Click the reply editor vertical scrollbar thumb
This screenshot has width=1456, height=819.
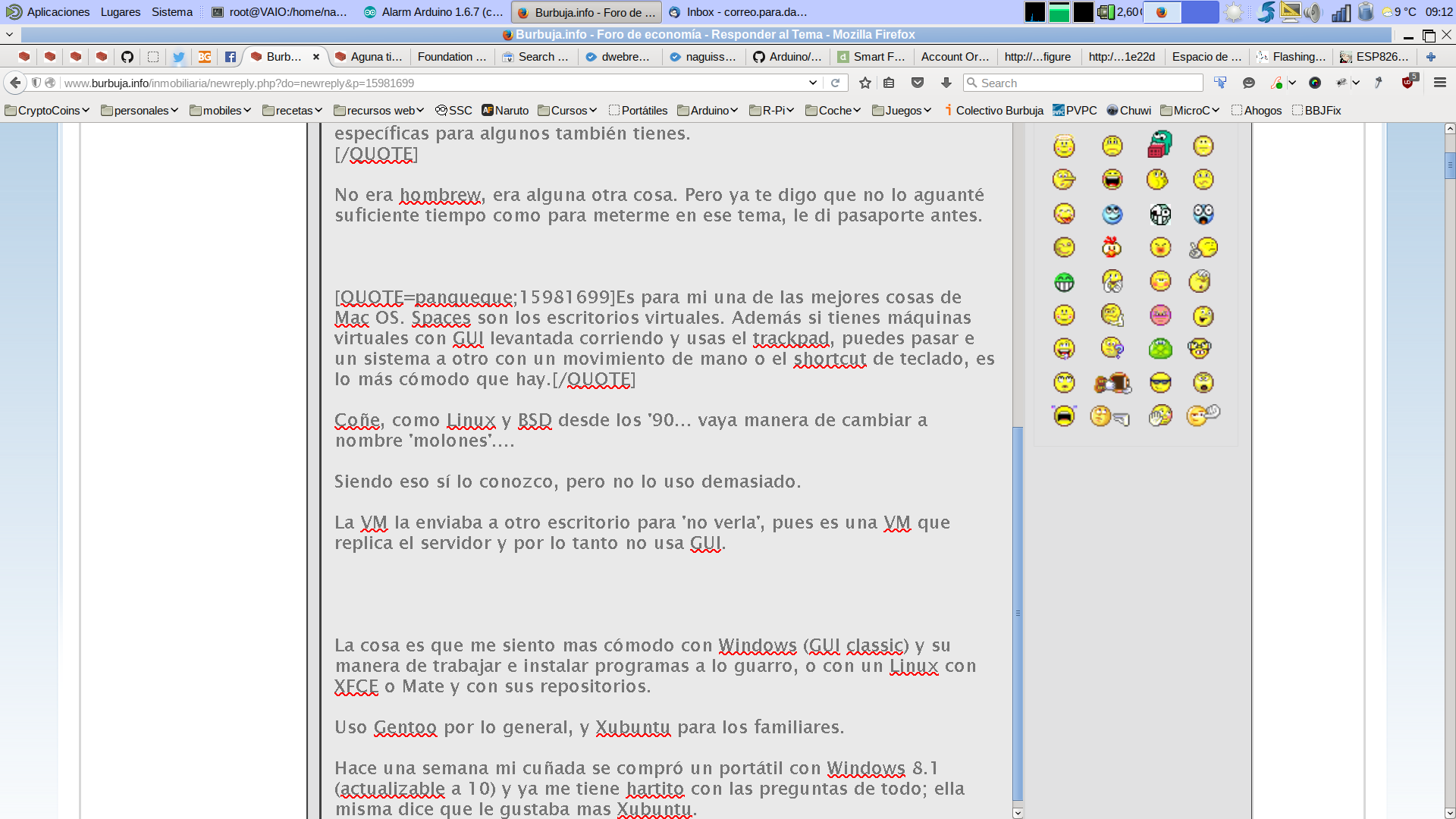coord(1018,613)
